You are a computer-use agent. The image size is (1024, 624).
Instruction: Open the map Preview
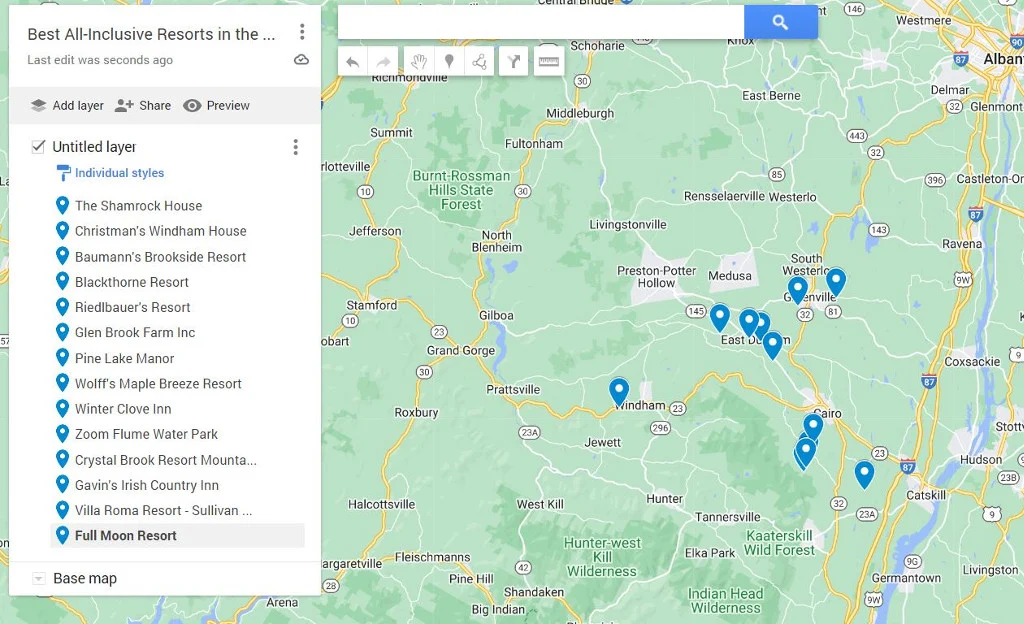(x=216, y=105)
